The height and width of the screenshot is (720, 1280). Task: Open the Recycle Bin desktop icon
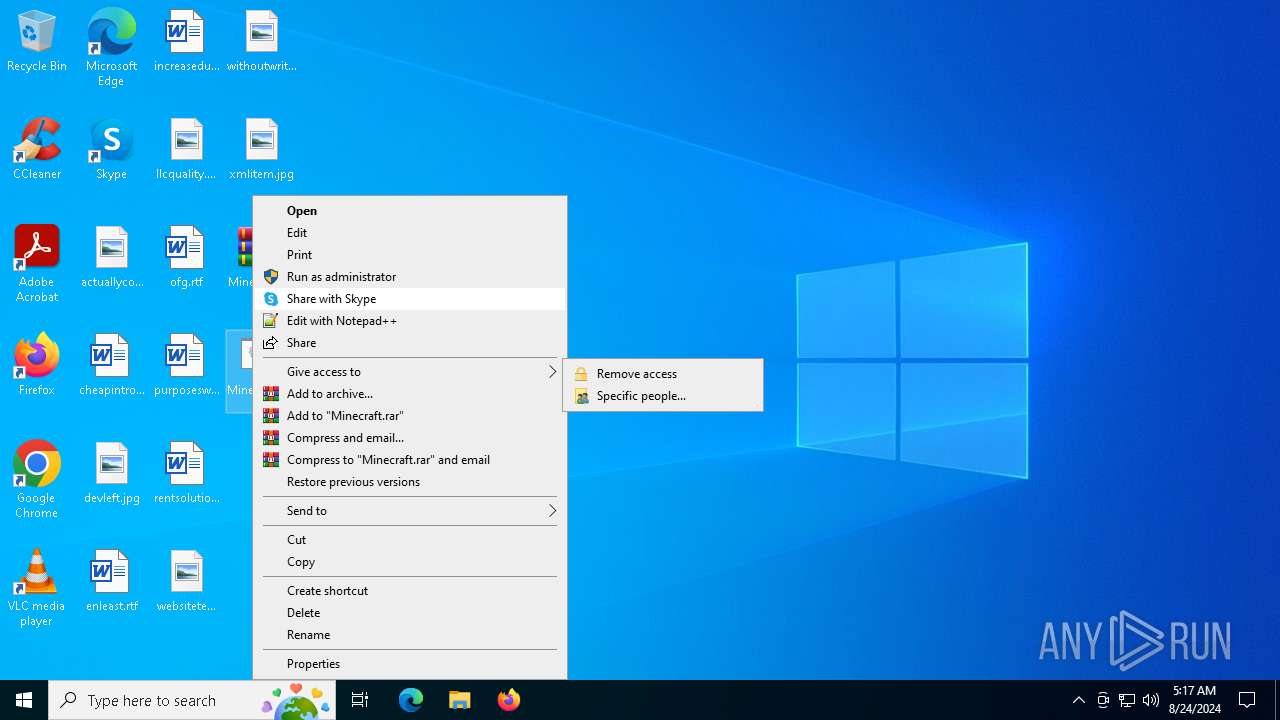coord(37,42)
